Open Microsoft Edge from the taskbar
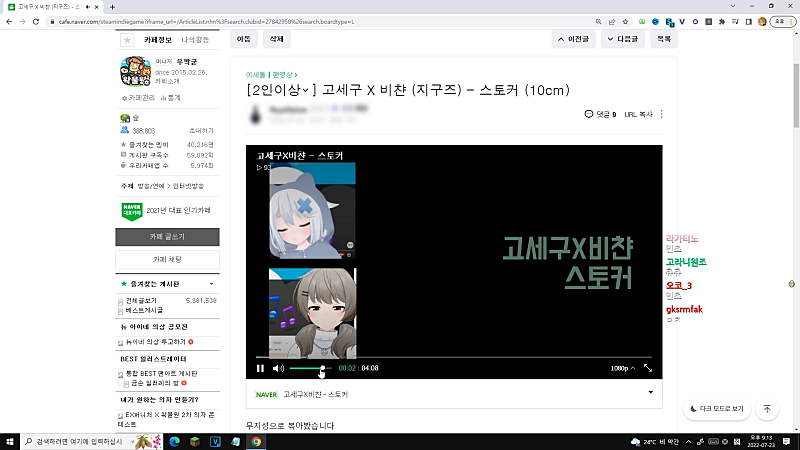Viewport: 800px width, 450px height. (x=174, y=441)
